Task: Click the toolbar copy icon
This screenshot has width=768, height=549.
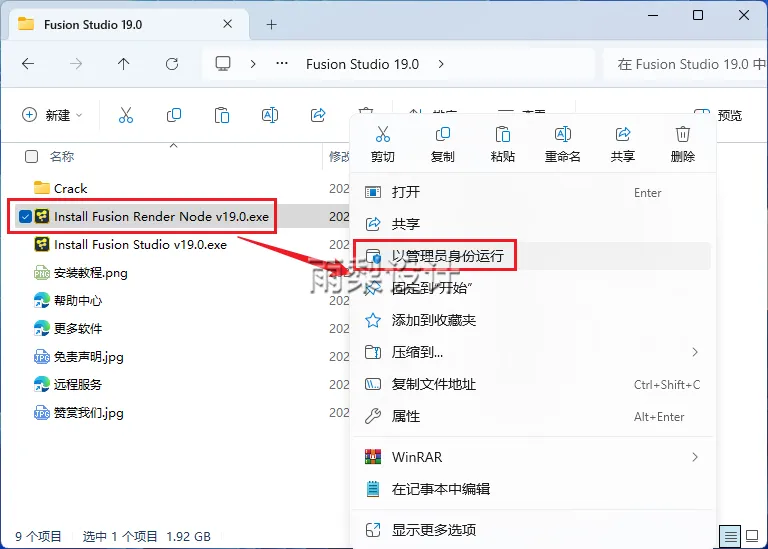Action: pyautogui.click(x=174, y=116)
